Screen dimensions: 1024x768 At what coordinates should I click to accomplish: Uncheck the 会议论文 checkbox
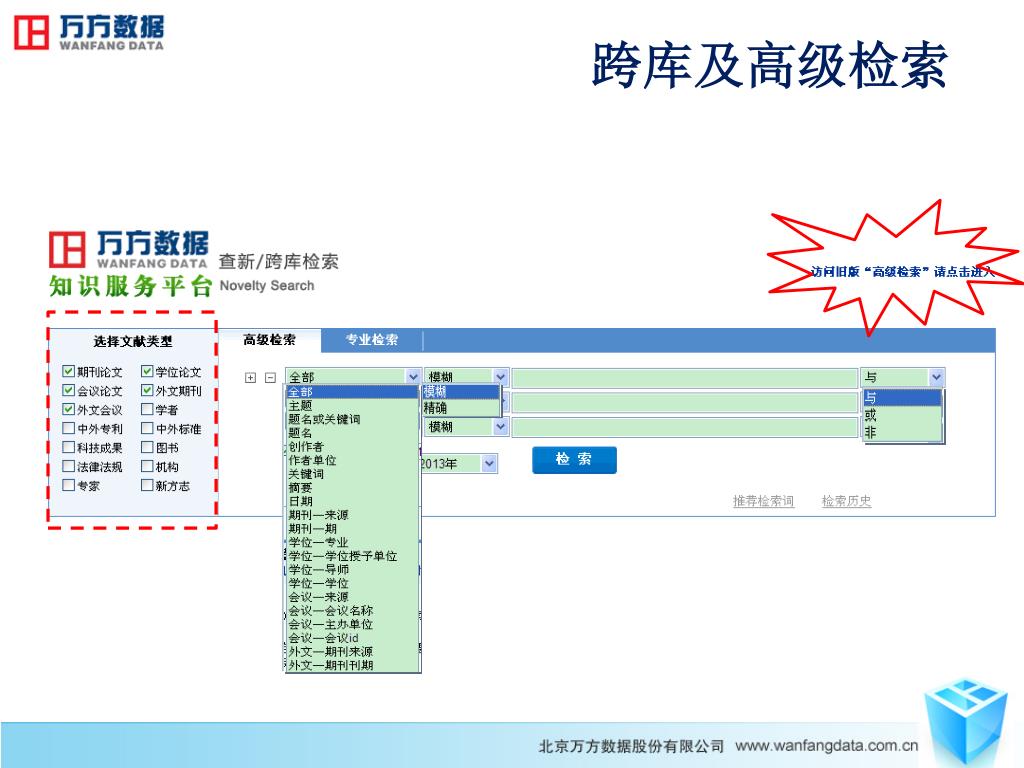(68, 390)
